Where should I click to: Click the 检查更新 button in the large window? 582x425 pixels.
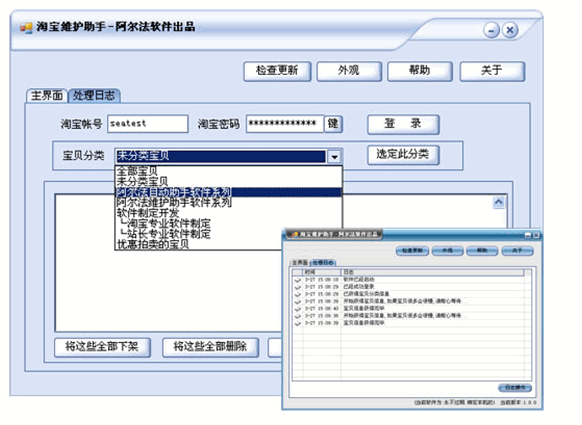click(277, 71)
